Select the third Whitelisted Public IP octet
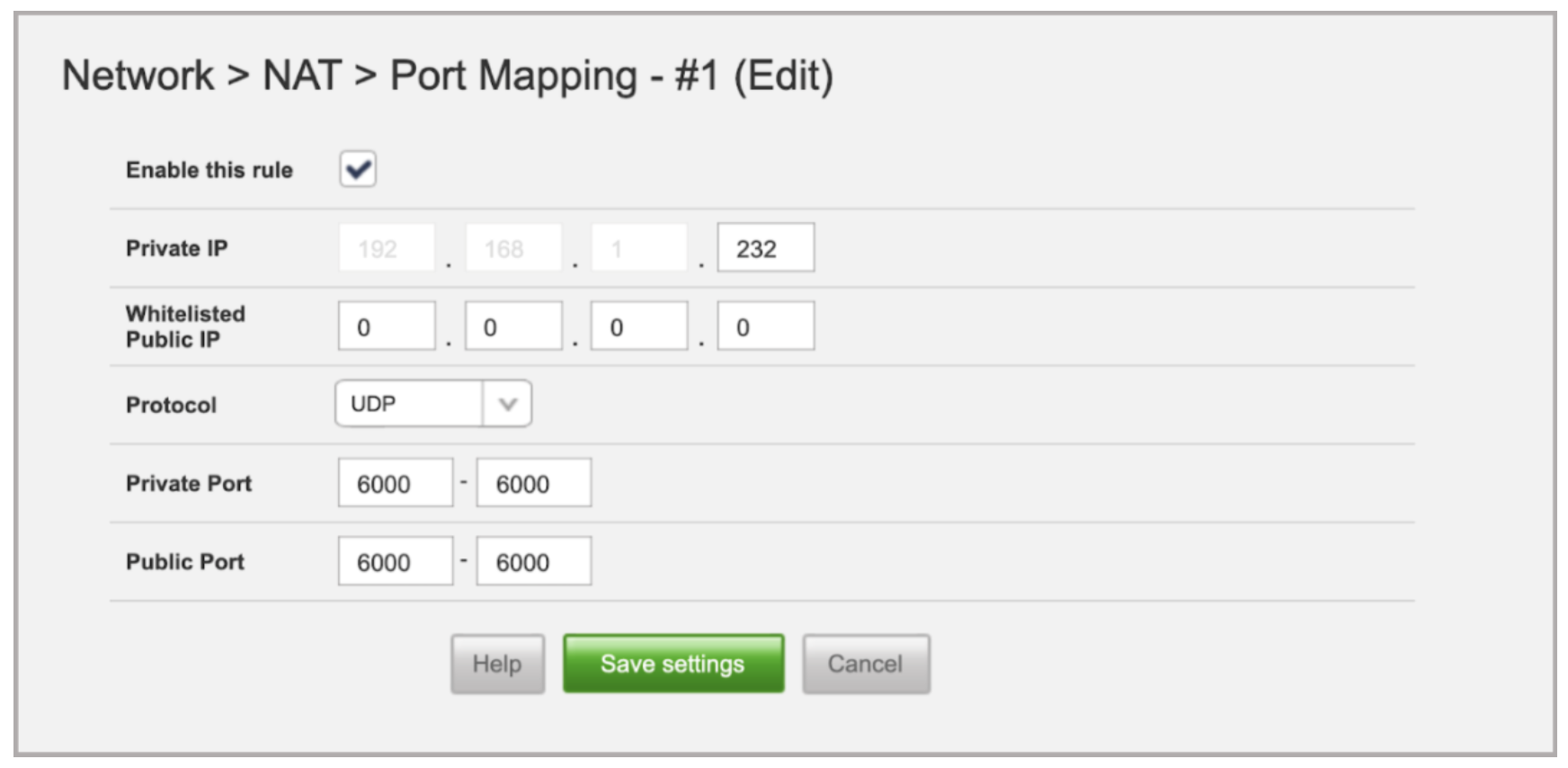1568x768 pixels. [638, 326]
